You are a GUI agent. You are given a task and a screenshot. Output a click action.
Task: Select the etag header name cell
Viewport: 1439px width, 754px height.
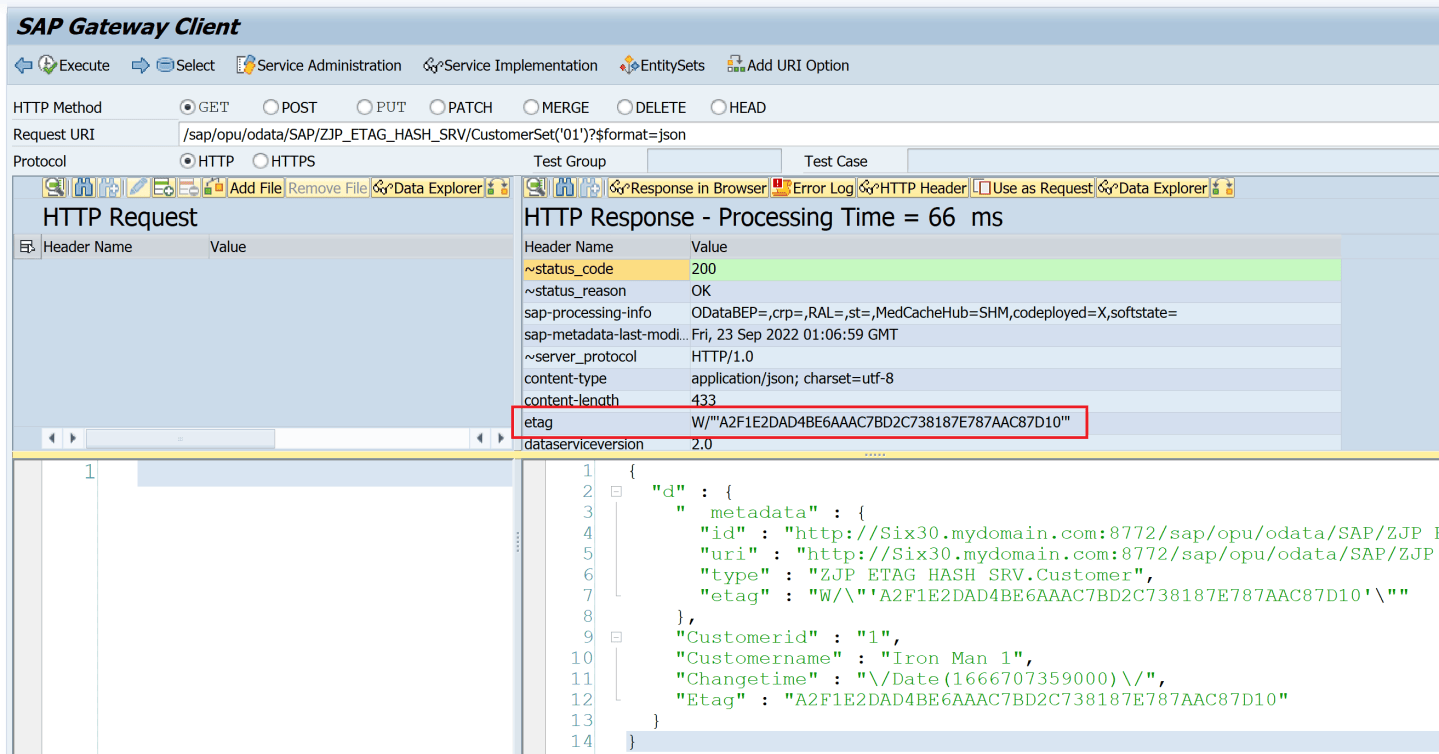(605, 423)
